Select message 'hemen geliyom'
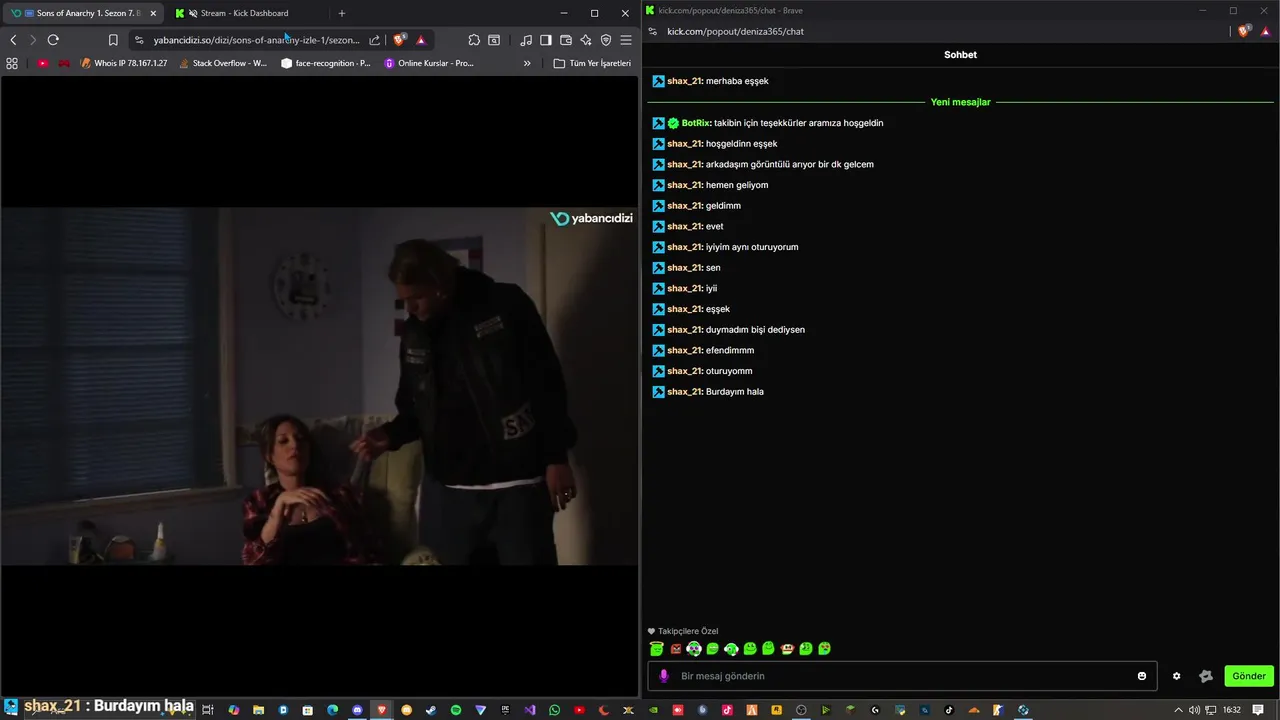The height and width of the screenshot is (720, 1280). 737,185
